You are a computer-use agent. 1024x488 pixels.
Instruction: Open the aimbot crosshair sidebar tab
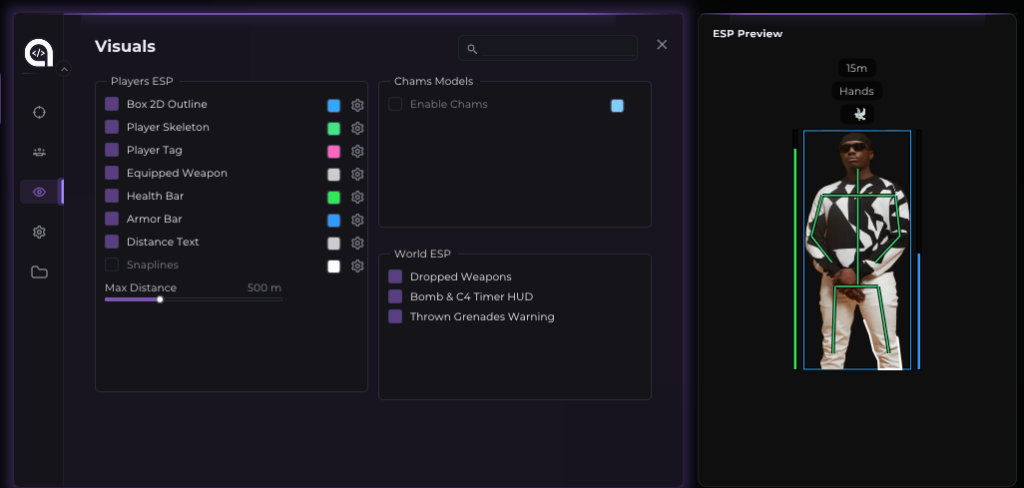click(x=39, y=112)
